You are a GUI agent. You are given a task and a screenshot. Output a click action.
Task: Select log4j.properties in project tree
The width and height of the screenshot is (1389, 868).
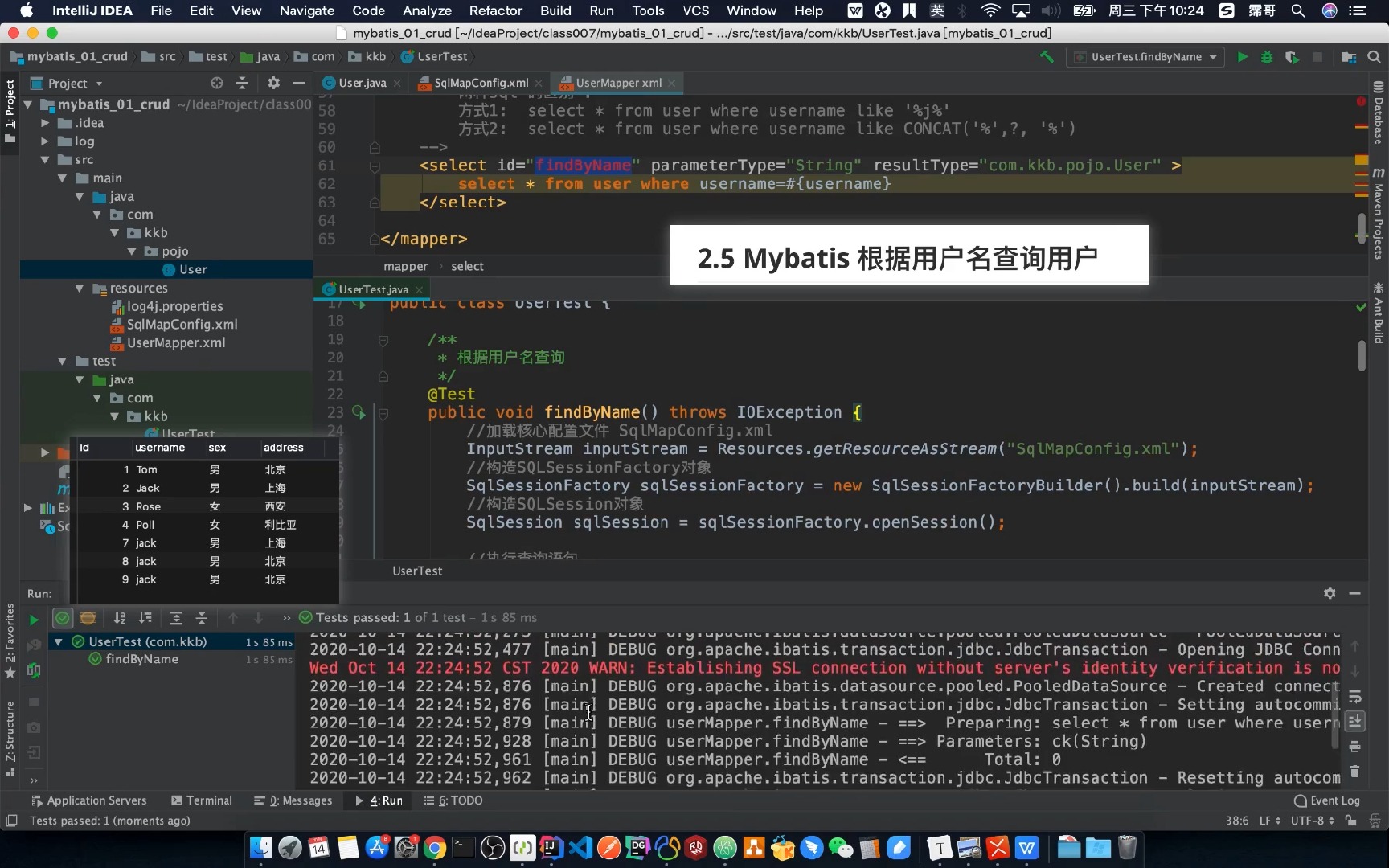174,306
